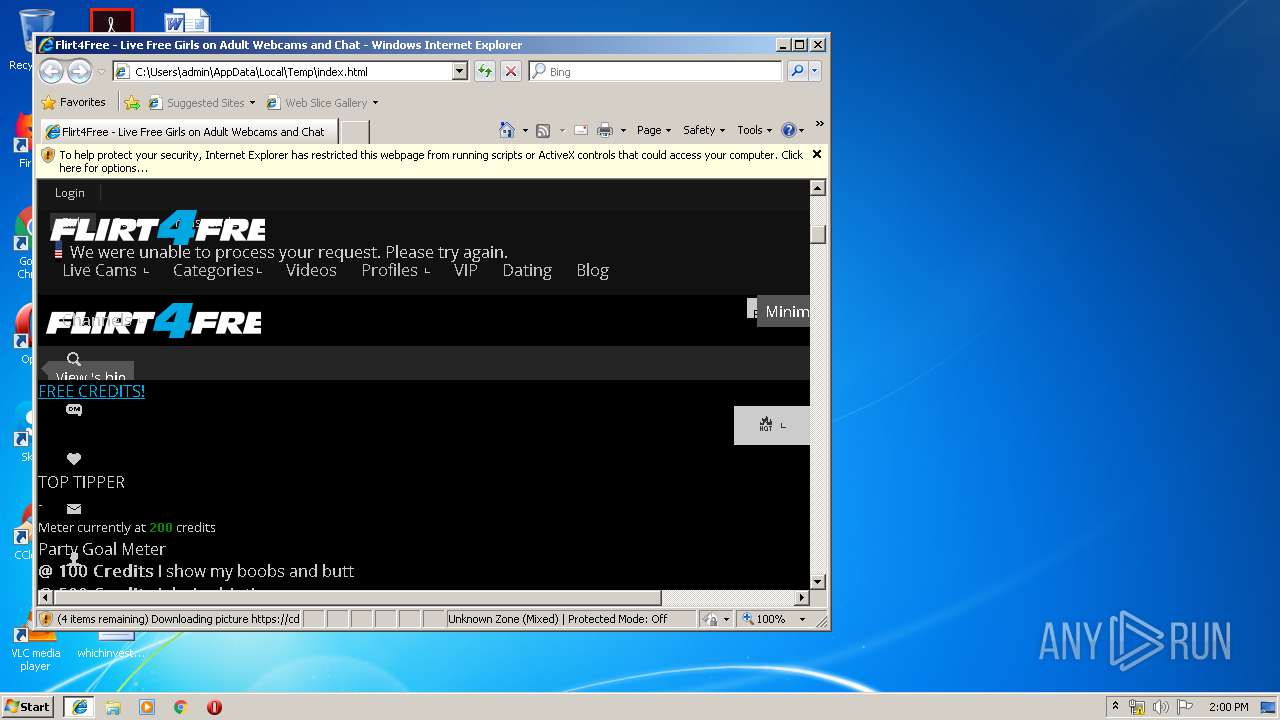This screenshot has width=1280, height=720.
Task: Open the Tools menu
Action: coord(755,130)
